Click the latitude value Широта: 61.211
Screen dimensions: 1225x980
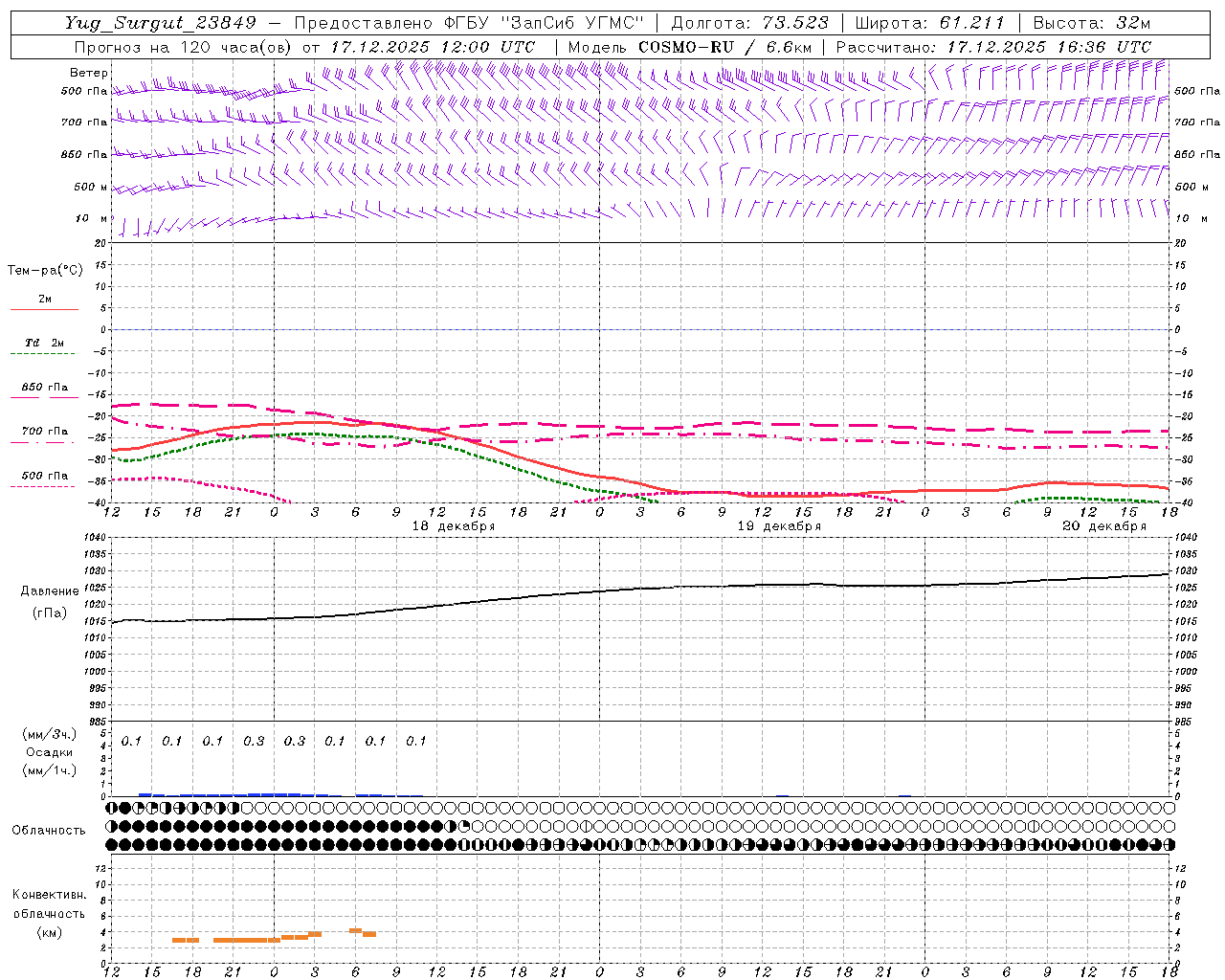click(x=930, y=23)
